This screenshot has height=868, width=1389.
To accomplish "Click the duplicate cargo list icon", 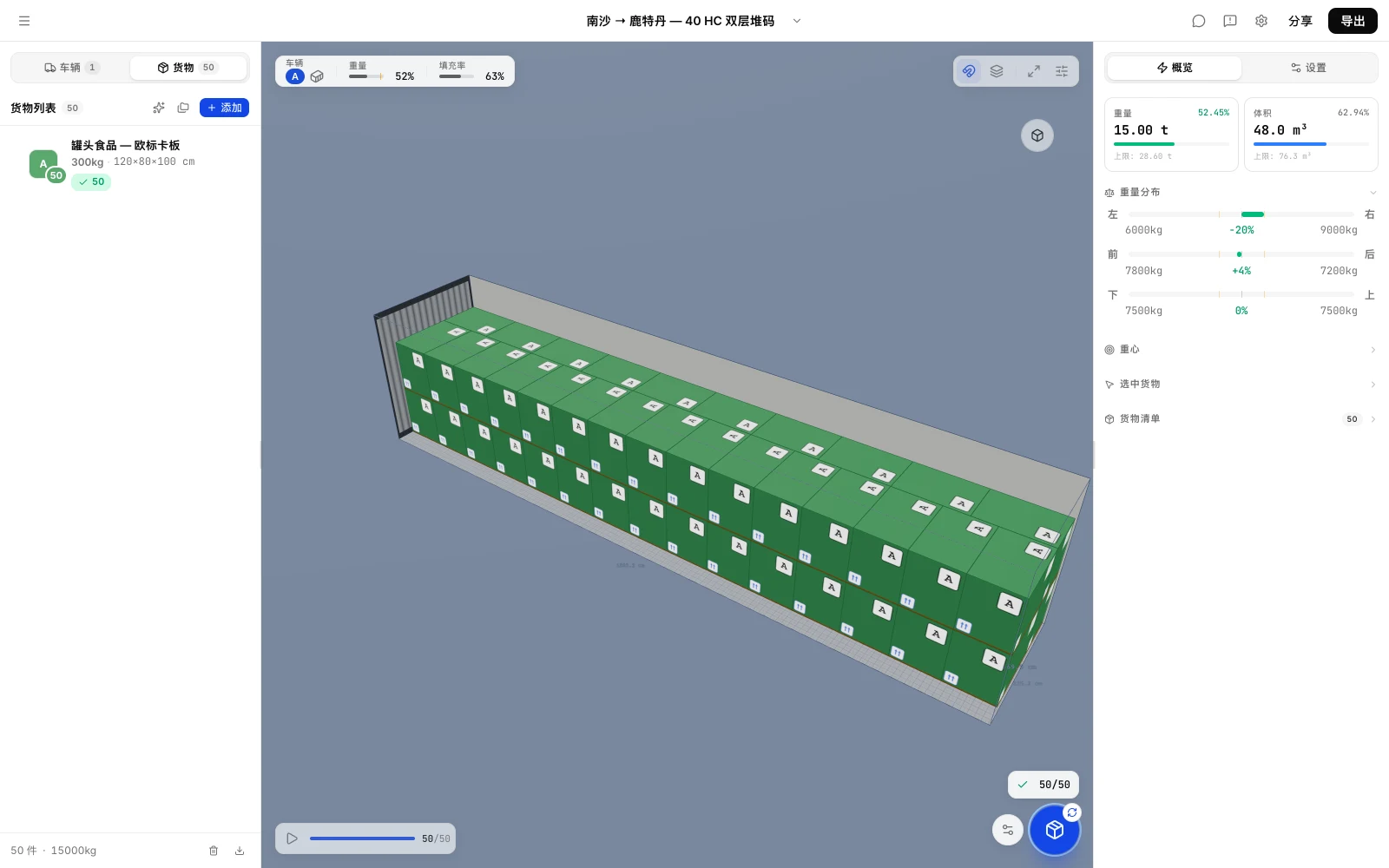I will pos(183,108).
